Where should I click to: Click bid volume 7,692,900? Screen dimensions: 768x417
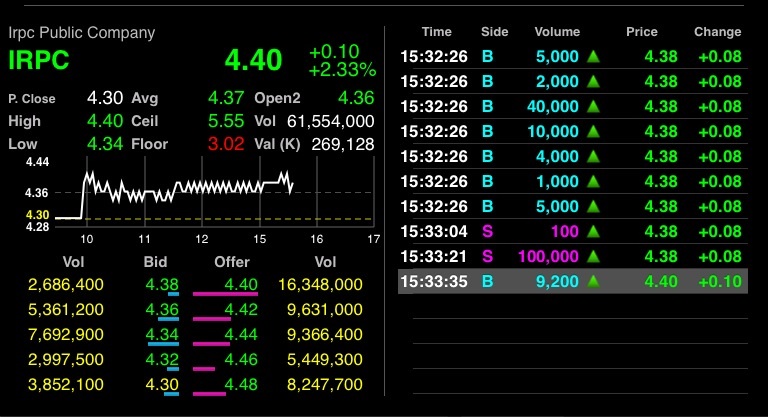tap(66, 335)
